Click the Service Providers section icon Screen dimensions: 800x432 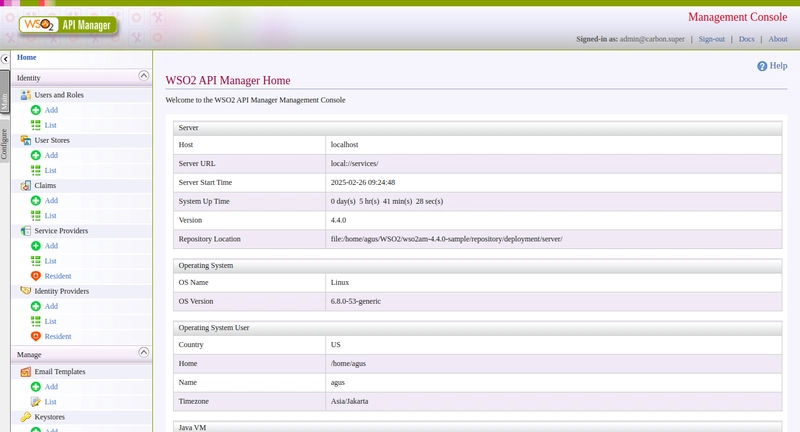26,231
